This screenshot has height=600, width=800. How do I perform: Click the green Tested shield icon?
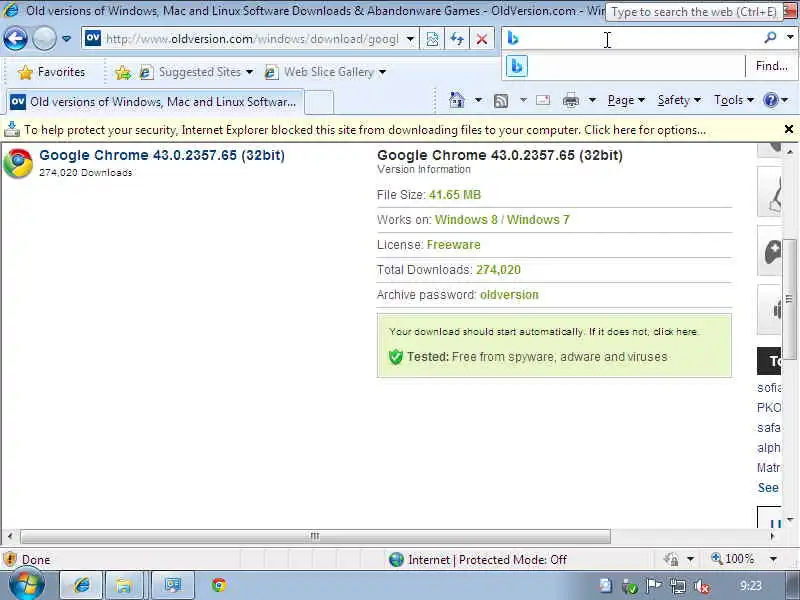[395, 357]
